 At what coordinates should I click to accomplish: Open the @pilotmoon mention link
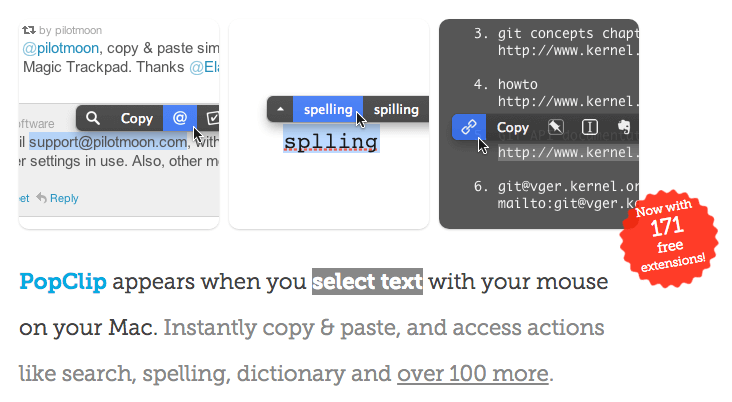point(61,48)
